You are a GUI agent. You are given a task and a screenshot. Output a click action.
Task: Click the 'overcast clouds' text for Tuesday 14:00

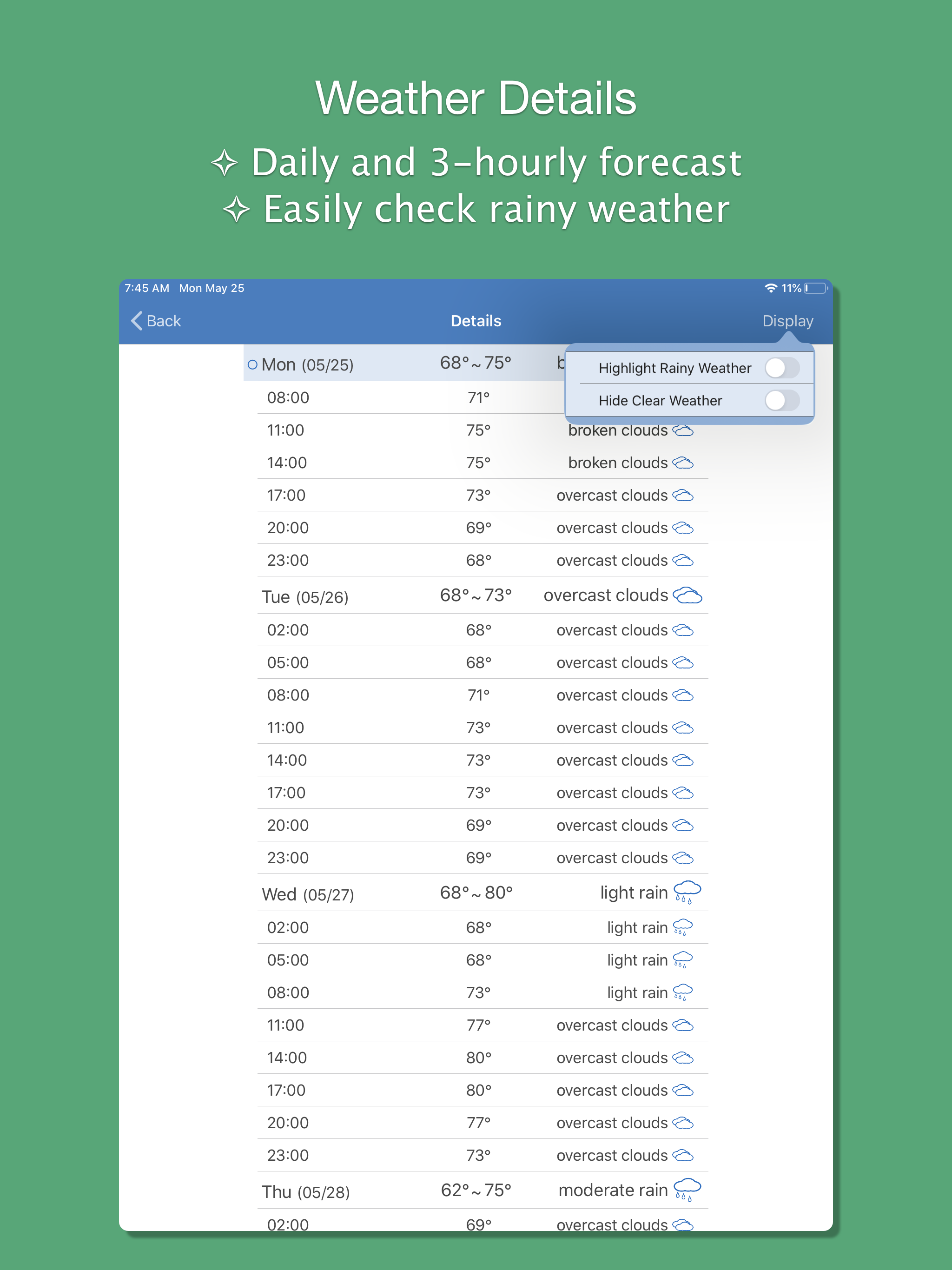point(612,761)
